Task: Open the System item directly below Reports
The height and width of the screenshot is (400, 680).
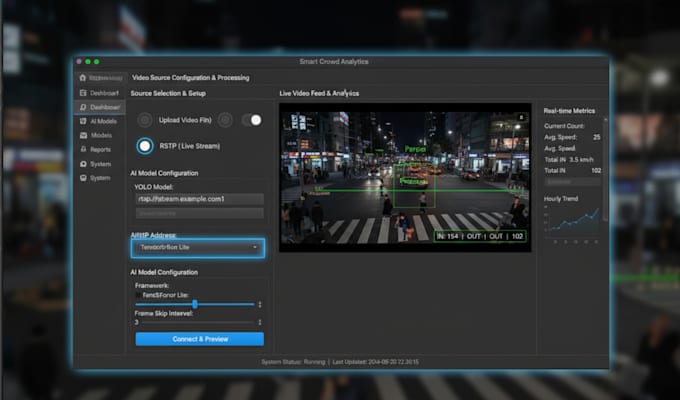Action: tap(95, 164)
